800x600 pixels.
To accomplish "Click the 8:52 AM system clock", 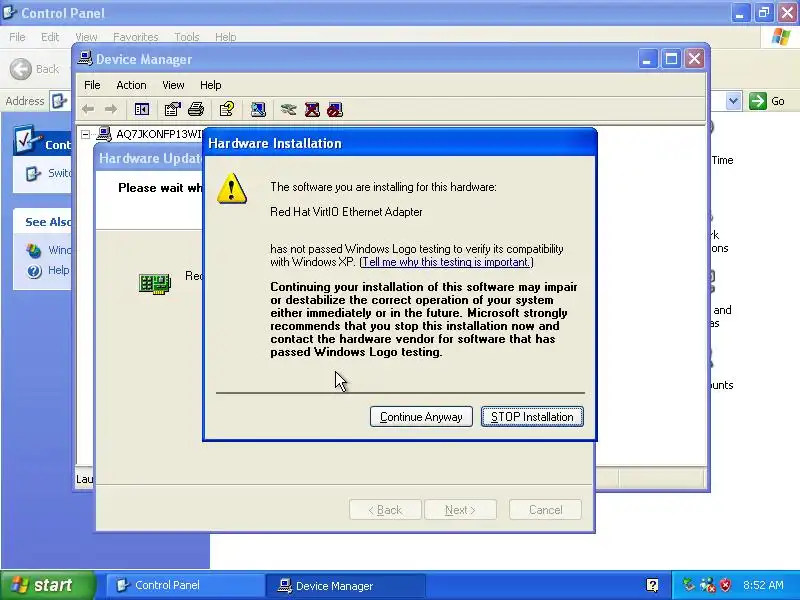I will 763,585.
